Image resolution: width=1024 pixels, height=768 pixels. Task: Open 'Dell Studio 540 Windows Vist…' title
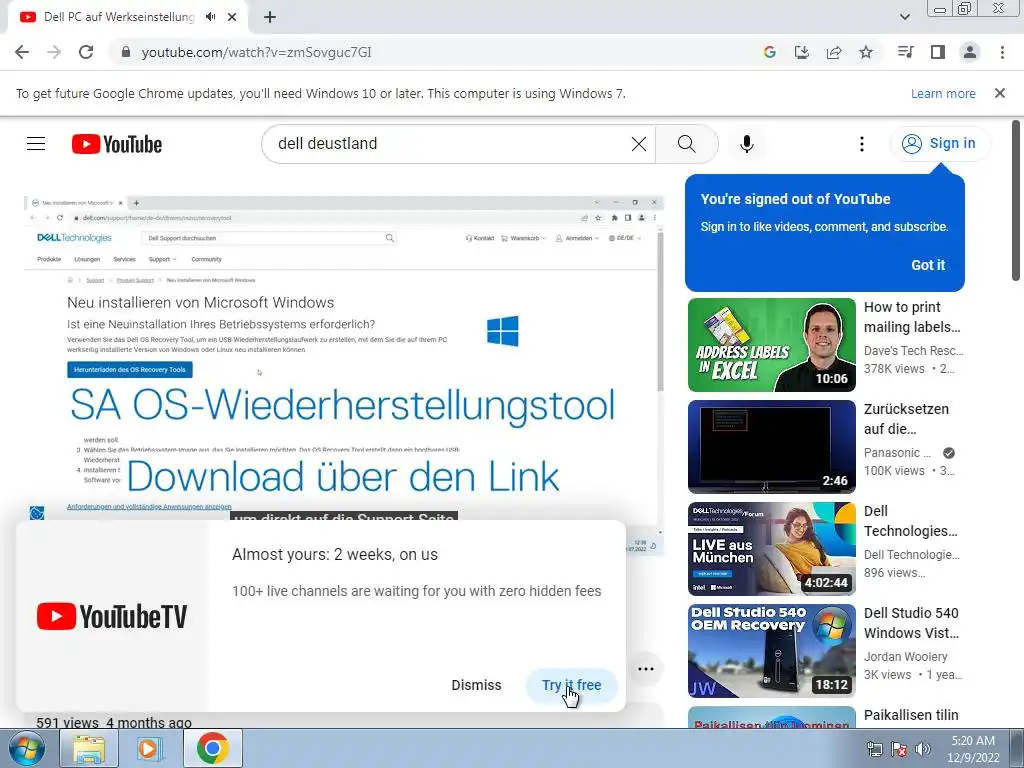912,622
